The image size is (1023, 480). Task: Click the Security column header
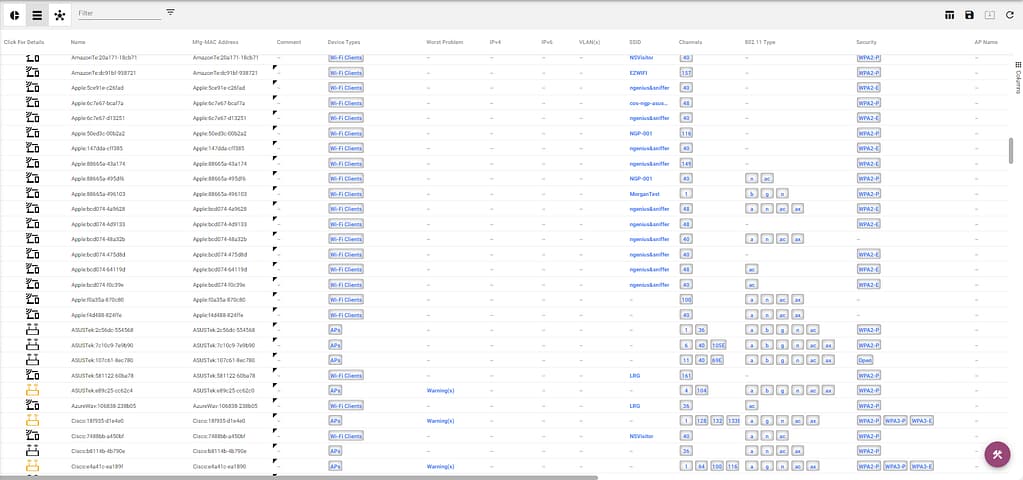[866, 42]
